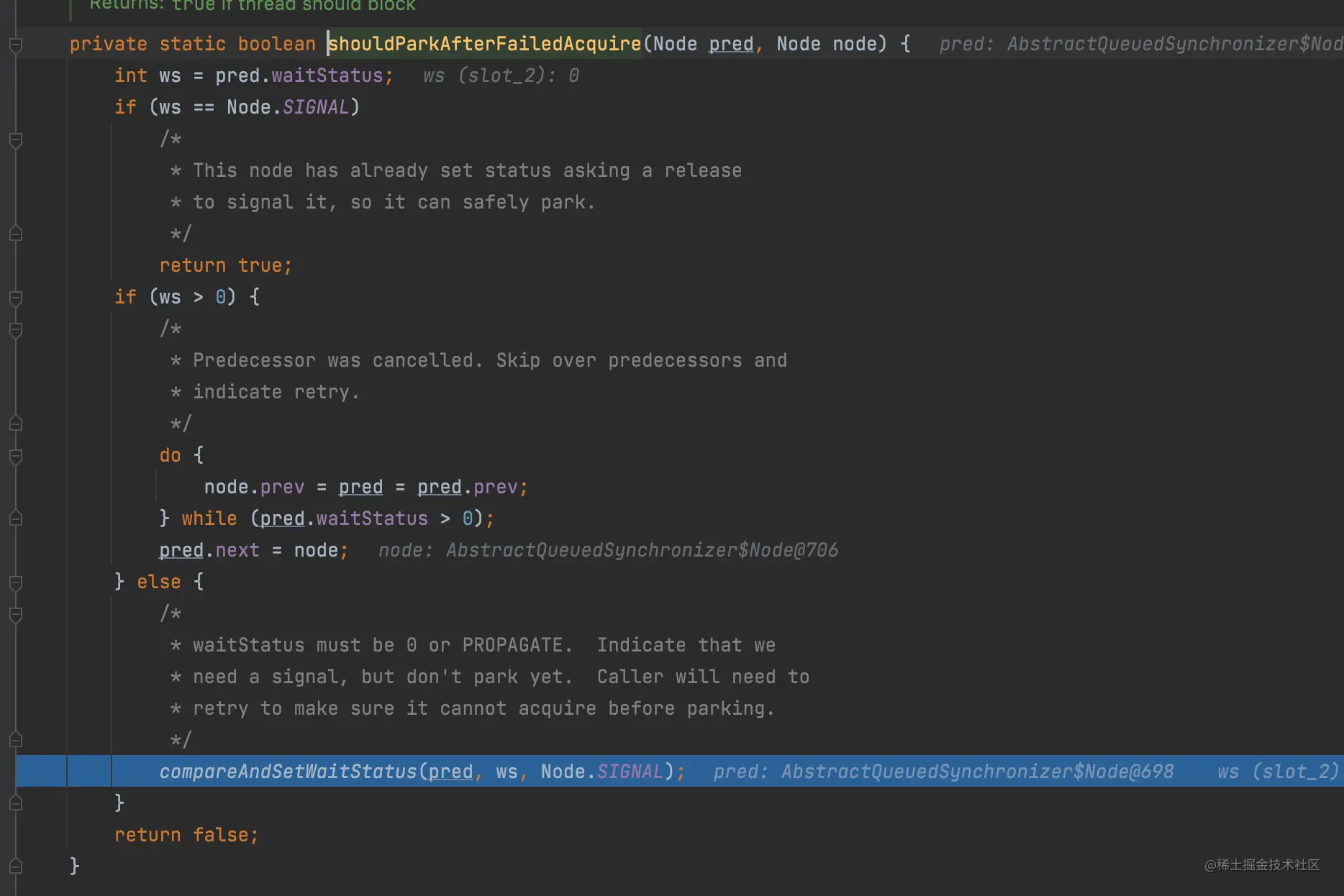Viewport: 1344px width, 896px height.
Task: Collapse the do-while loop fold marker
Action: [x=16, y=456]
